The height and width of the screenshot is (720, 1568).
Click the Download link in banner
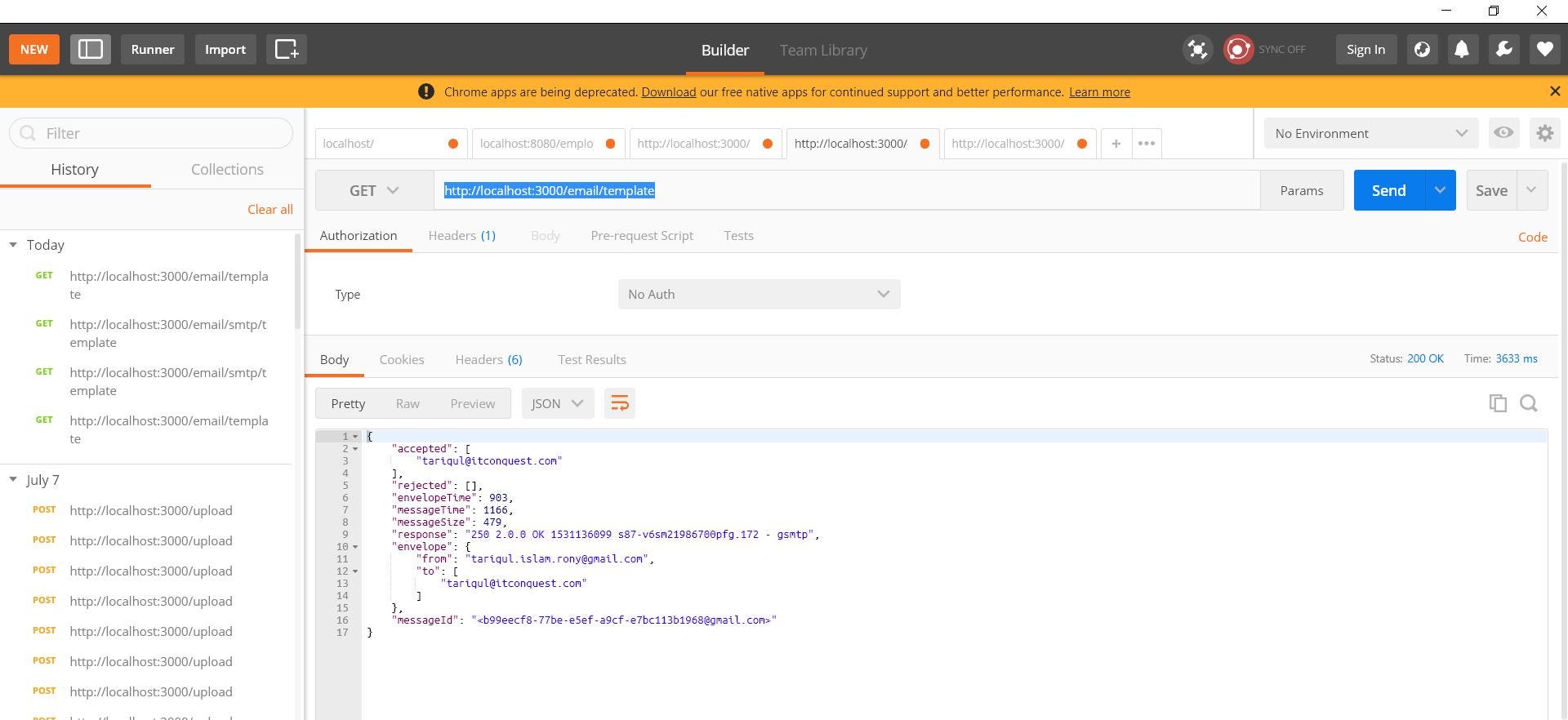pos(668,92)
